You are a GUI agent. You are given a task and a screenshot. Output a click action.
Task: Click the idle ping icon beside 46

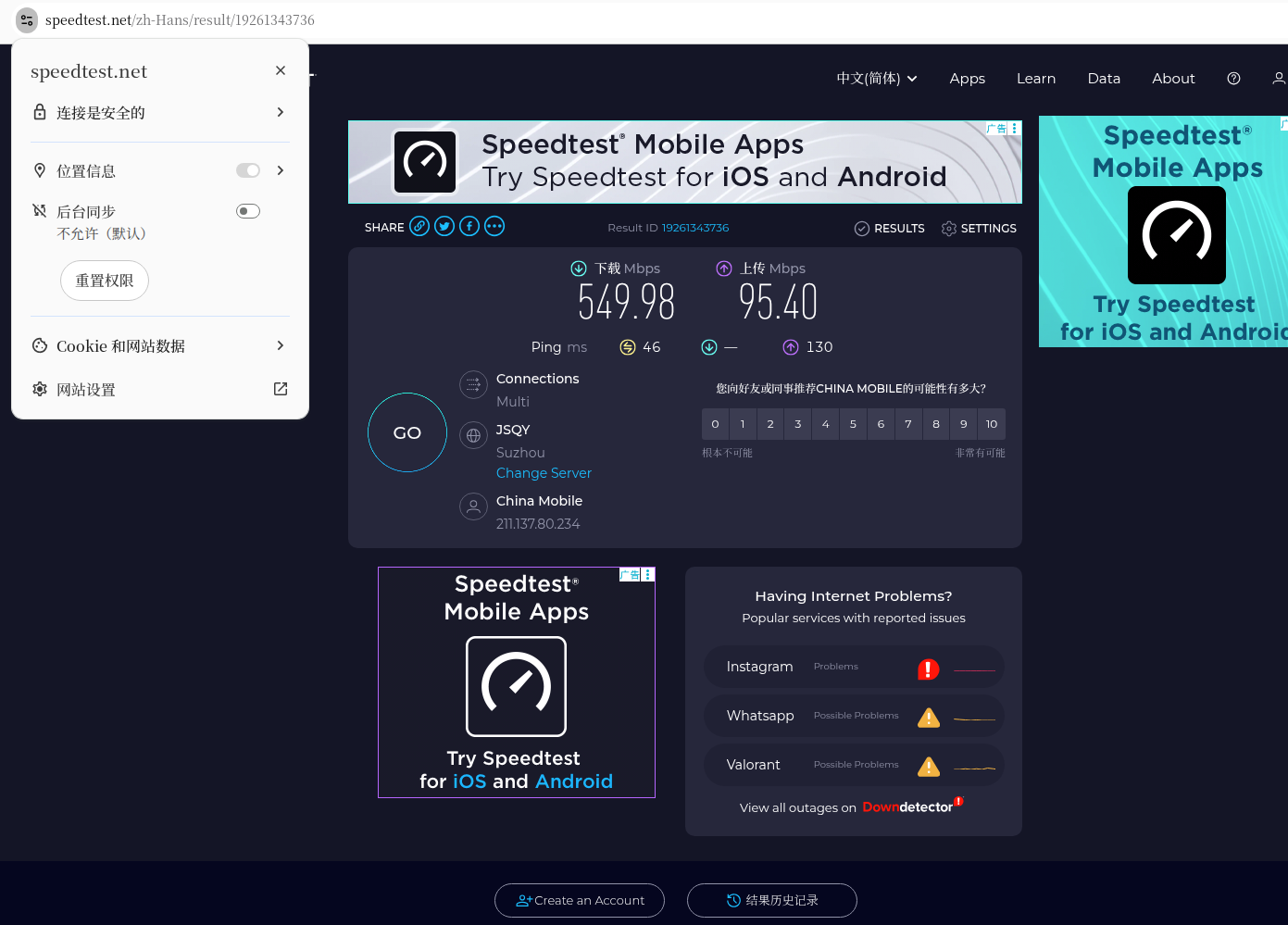pos(628,347)
